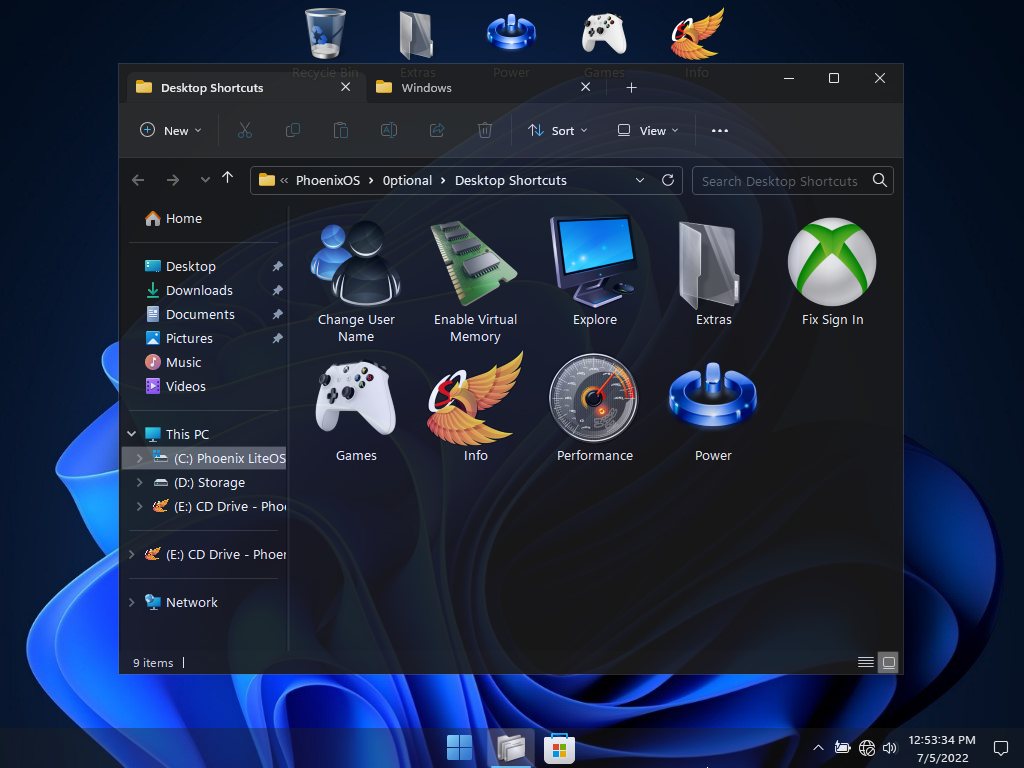Image resolution: width=1024 pixels, height=768 pixels.
Task: Open the notification center icon
Action: [x=1000, y=748]
